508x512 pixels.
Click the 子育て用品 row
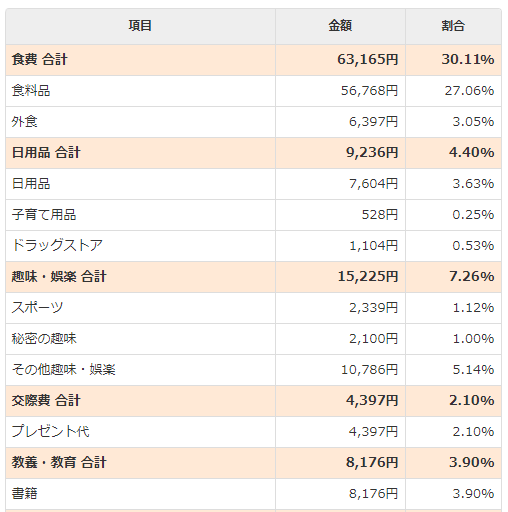253,215
